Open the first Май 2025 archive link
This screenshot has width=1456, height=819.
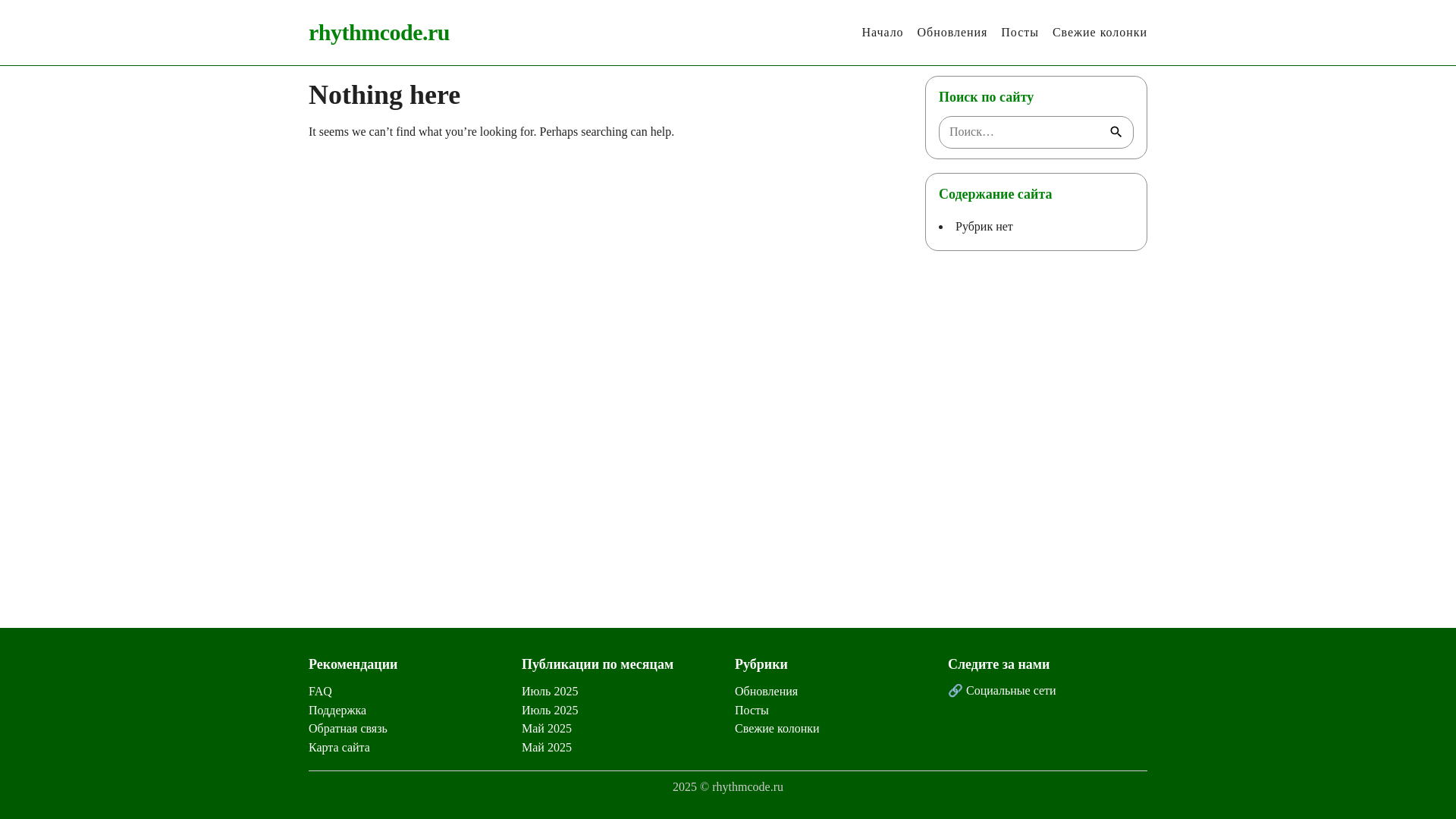[547, 729]
